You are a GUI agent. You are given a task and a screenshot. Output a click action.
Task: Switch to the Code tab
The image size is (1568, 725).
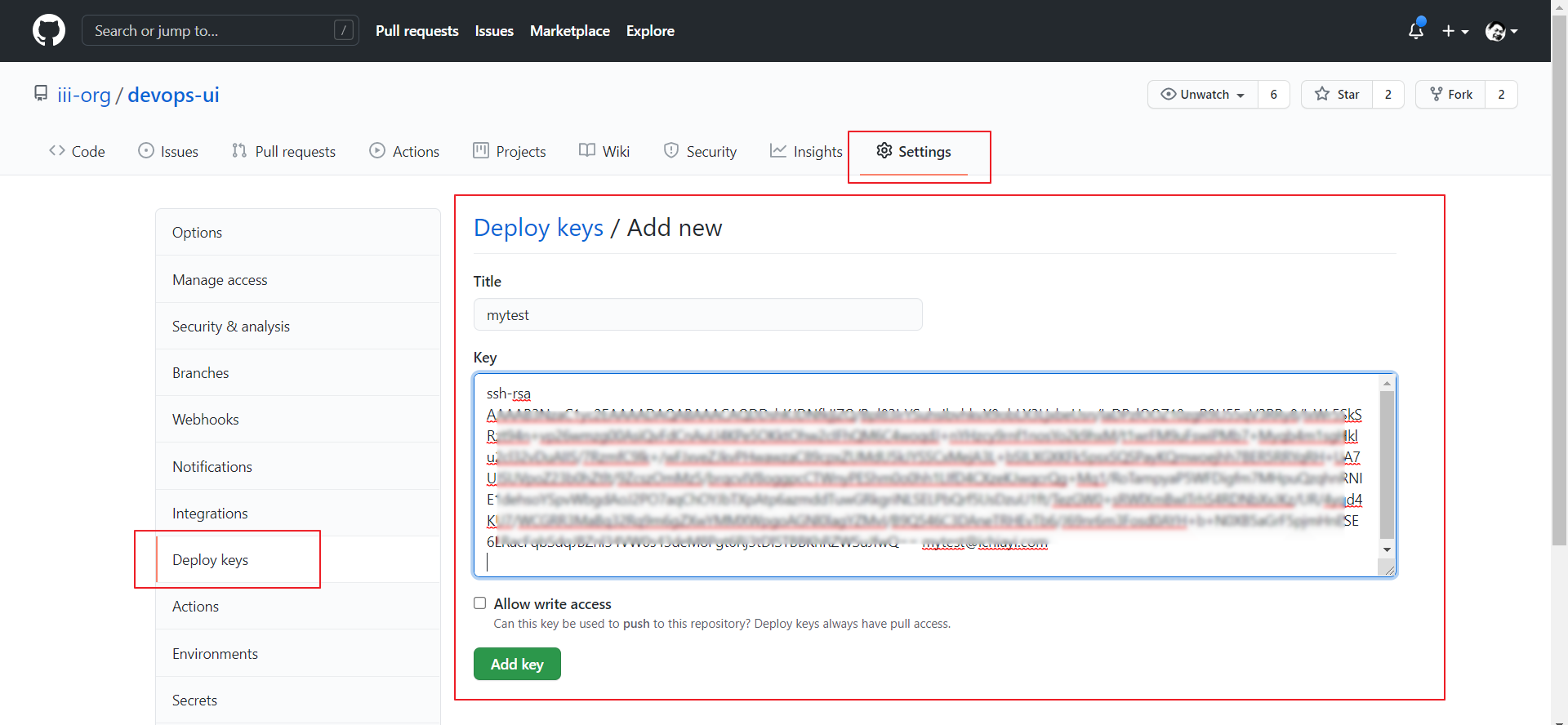77,151
